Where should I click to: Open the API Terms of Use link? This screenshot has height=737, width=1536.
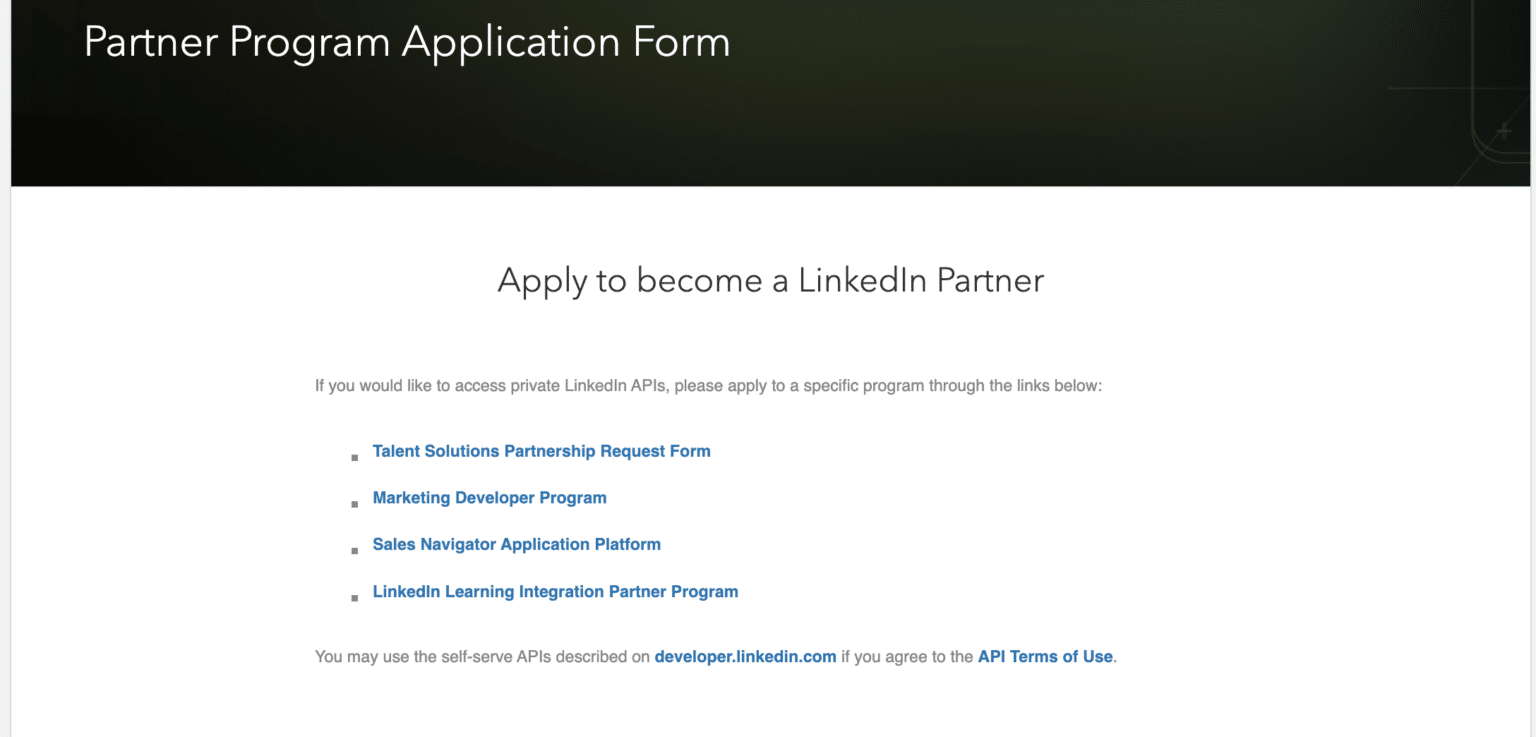1044,656
